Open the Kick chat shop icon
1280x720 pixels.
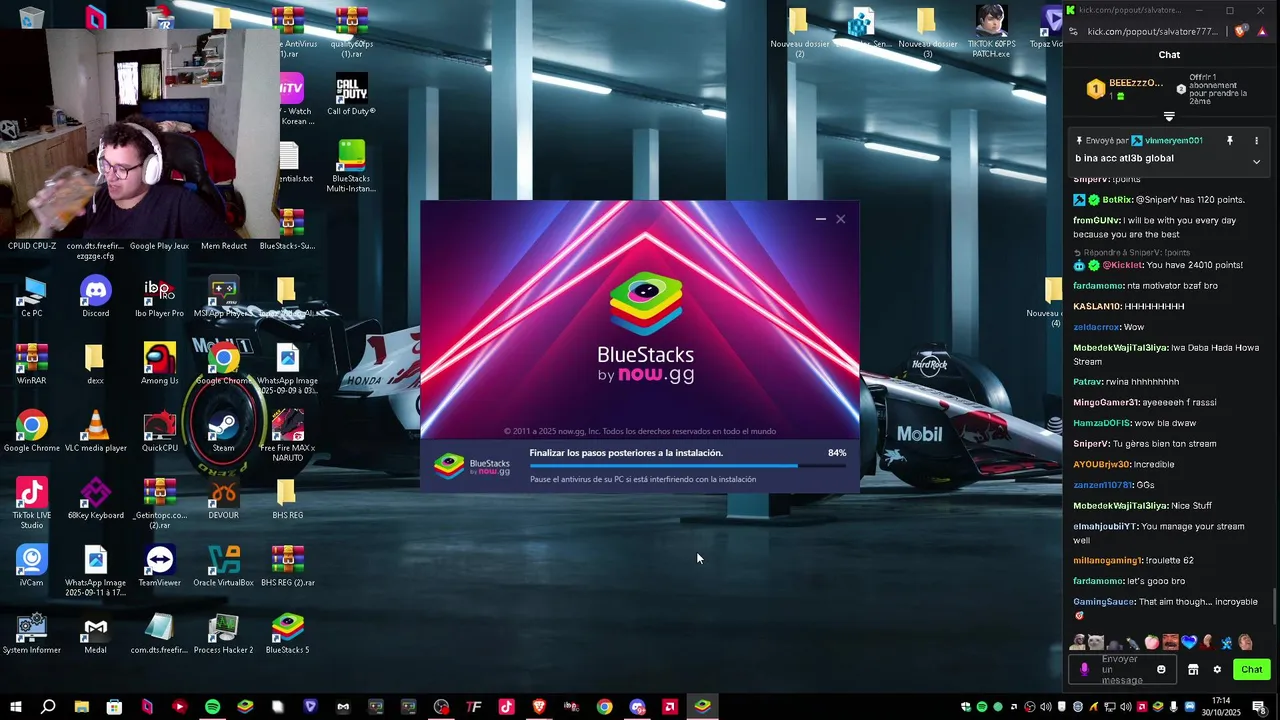[1193, 670]
